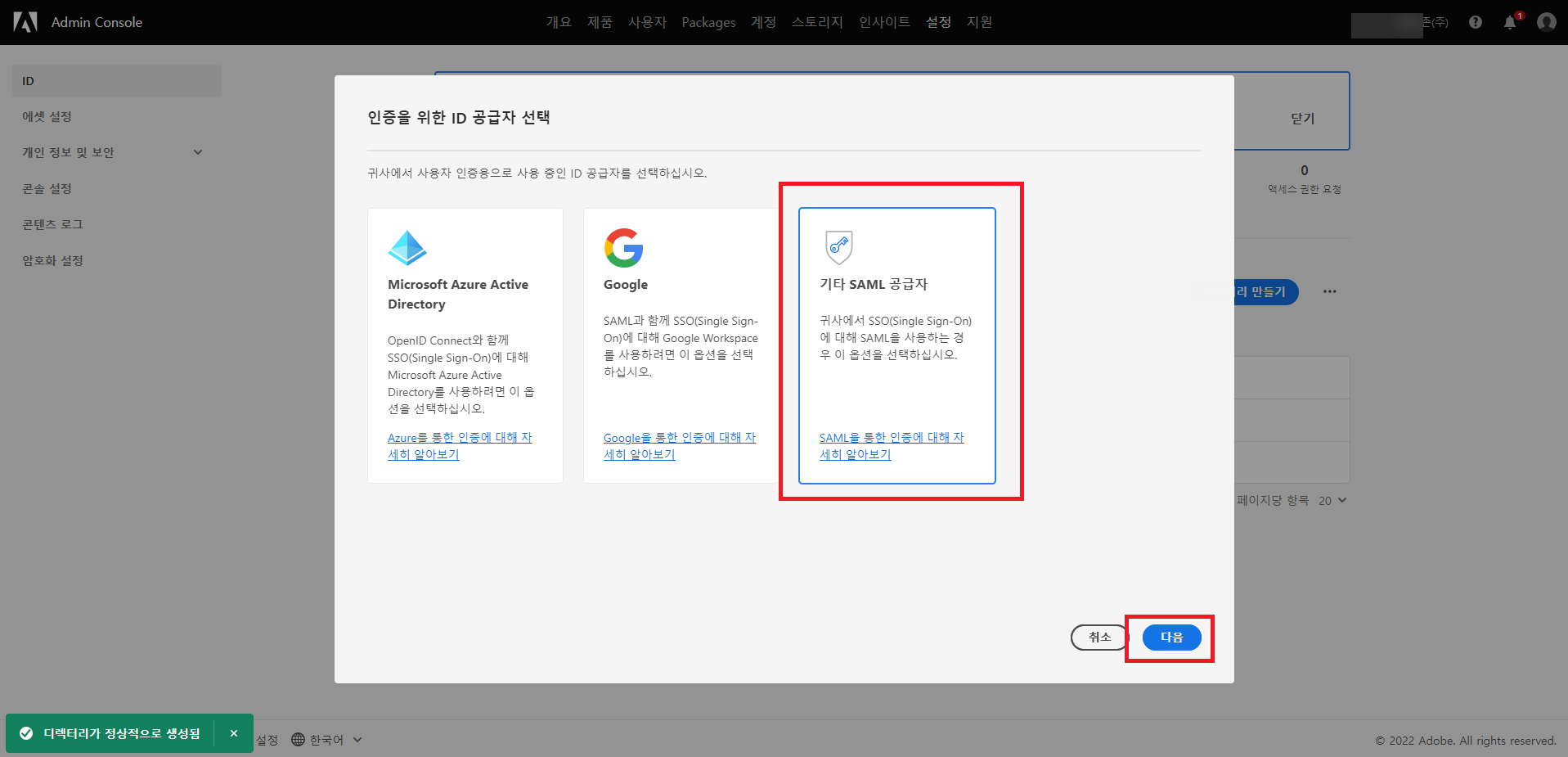Select the Microsoft Azure Active Directory card
The height and width of the screenshot is (757, 1568).
coord(465,345)
